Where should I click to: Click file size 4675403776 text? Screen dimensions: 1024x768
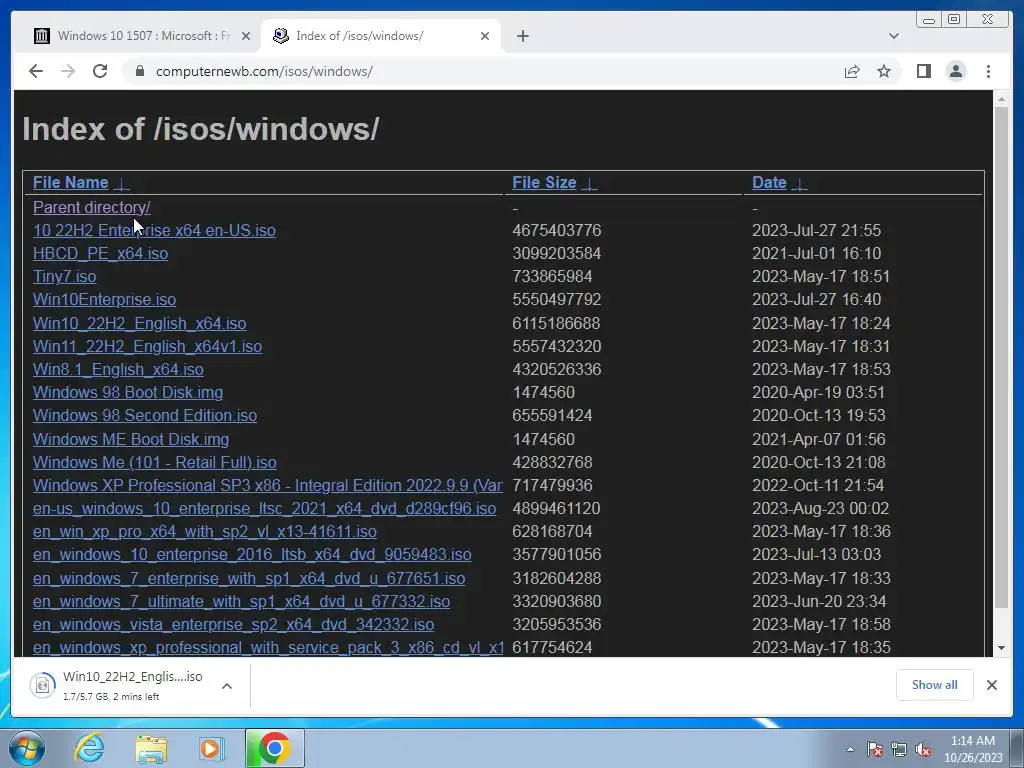point(556,231)
